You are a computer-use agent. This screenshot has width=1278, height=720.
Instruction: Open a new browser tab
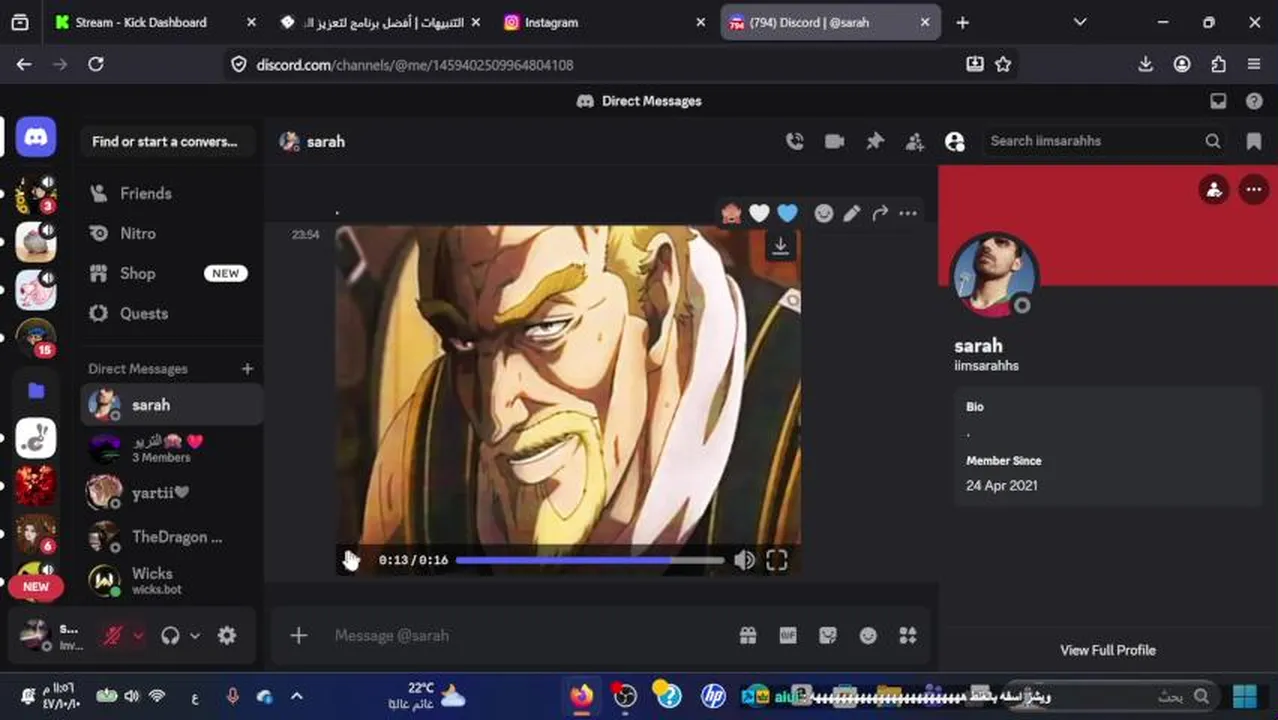(x=962, y=22)
